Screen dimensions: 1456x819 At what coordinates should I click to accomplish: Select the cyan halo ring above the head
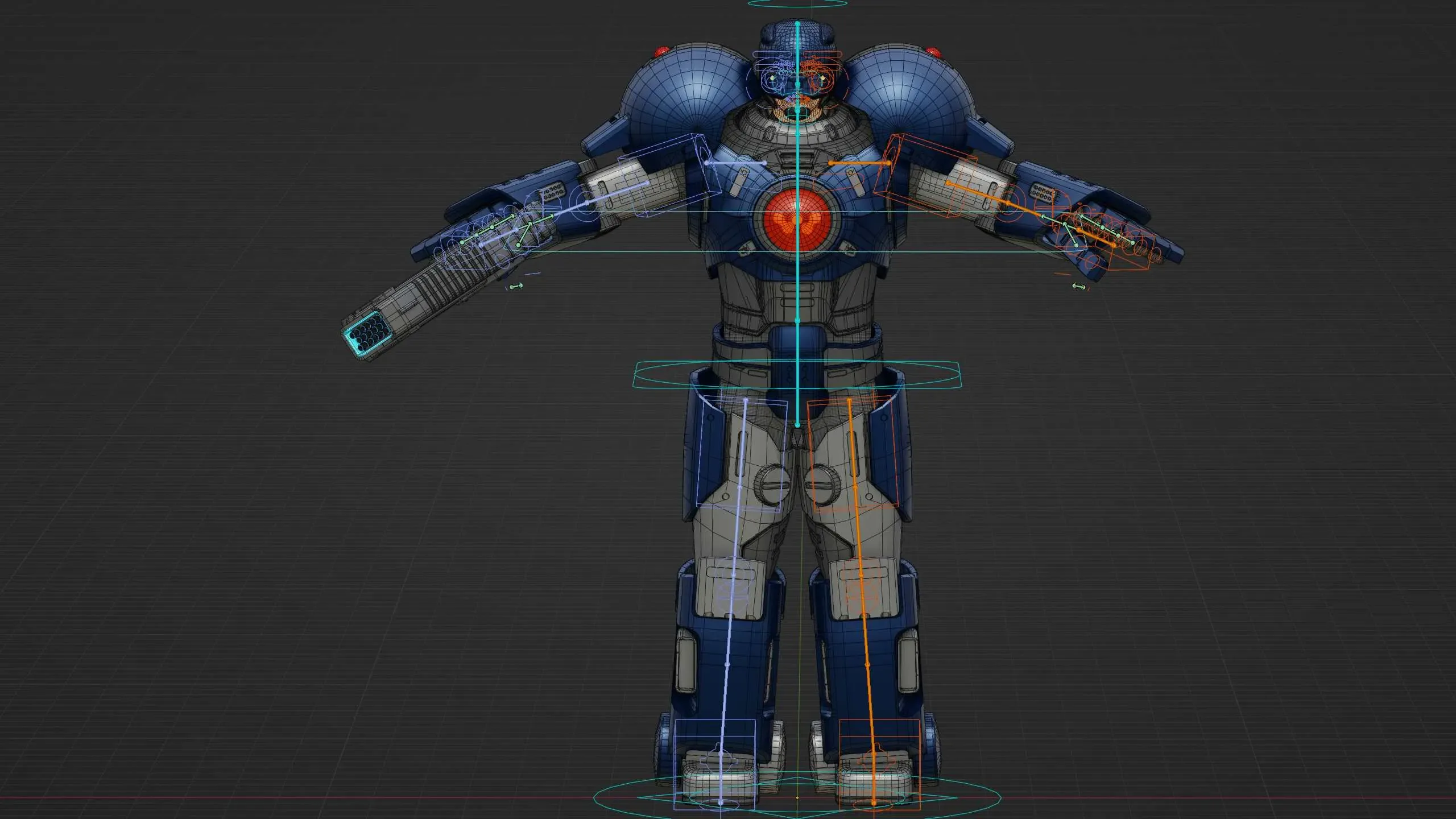797,5
